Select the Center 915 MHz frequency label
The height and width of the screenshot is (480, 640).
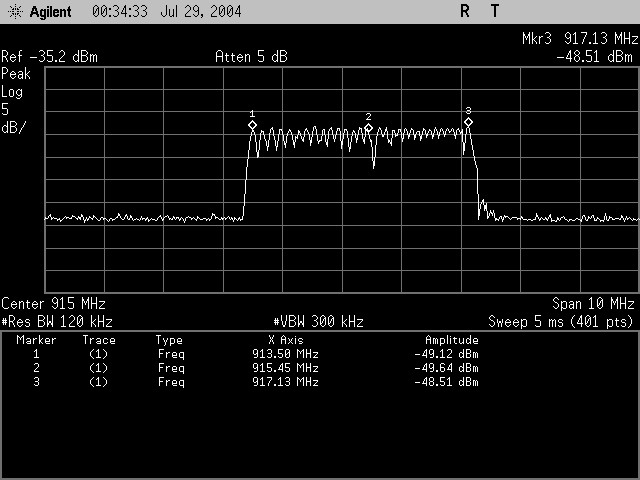click(x=54, y=303)
